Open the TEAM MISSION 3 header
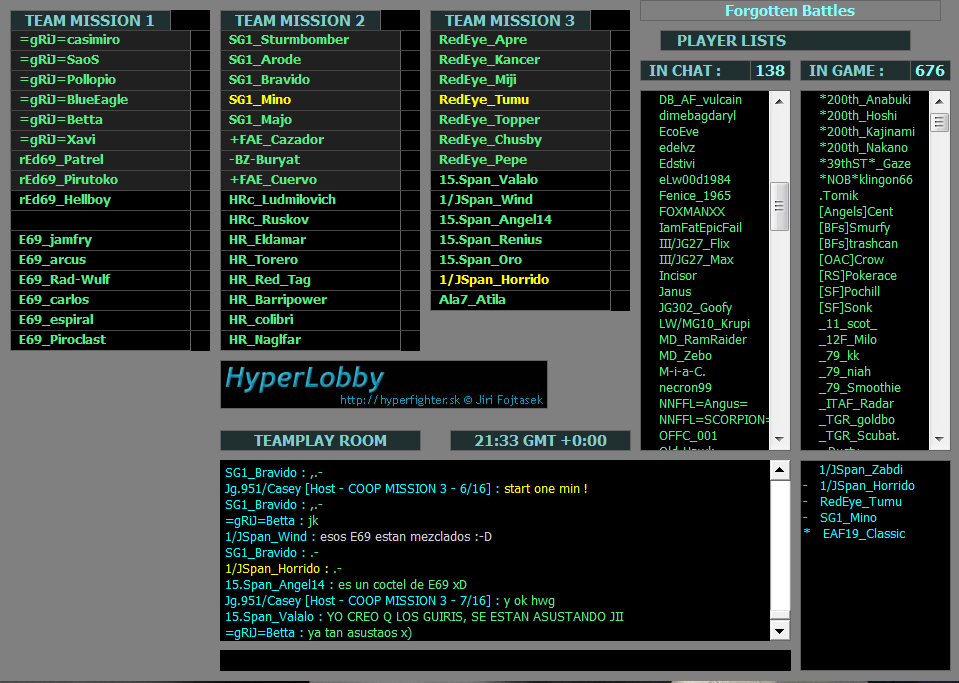Image resolution: width=959 pixels, height=683 pixels. pyautogui.click(x=510, y=20)
